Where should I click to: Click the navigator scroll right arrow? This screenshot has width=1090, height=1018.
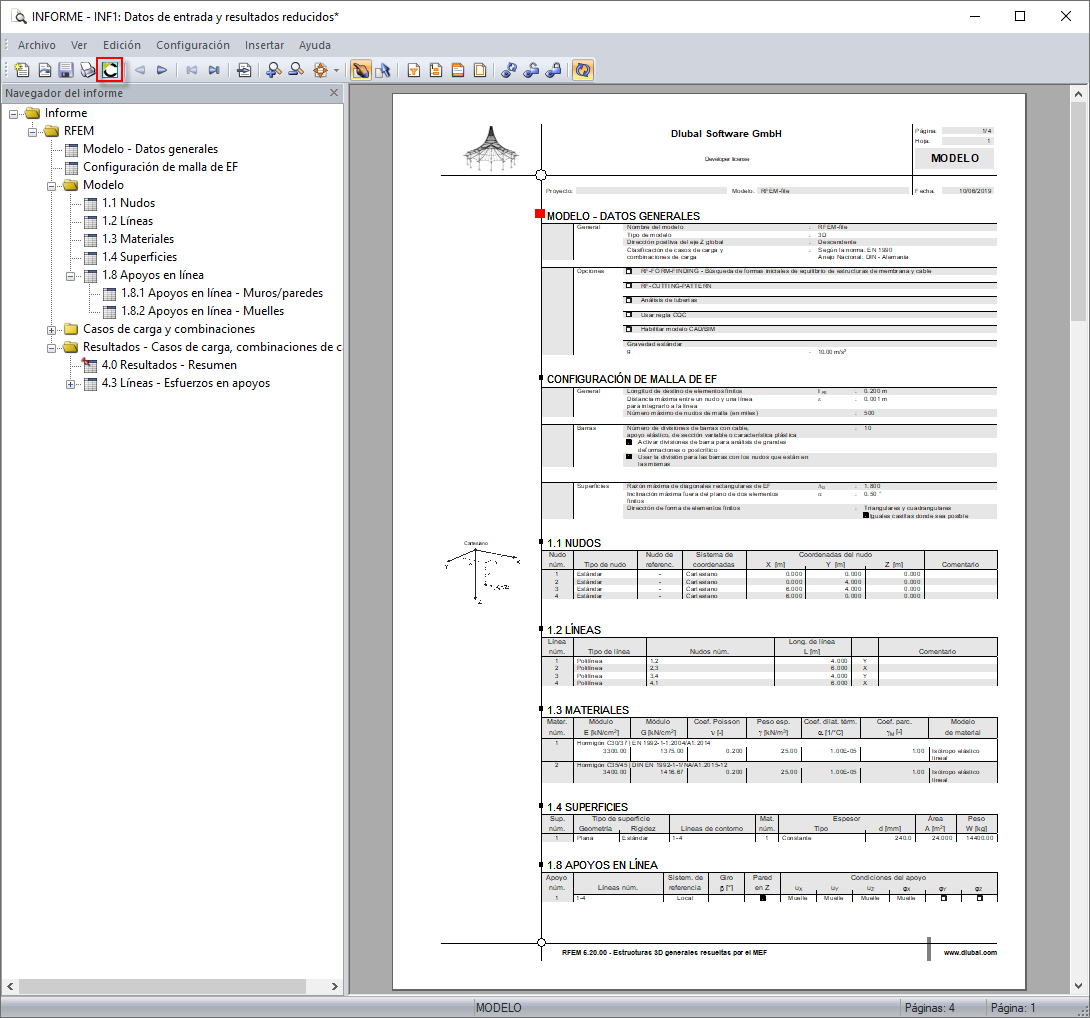[334, 986]
